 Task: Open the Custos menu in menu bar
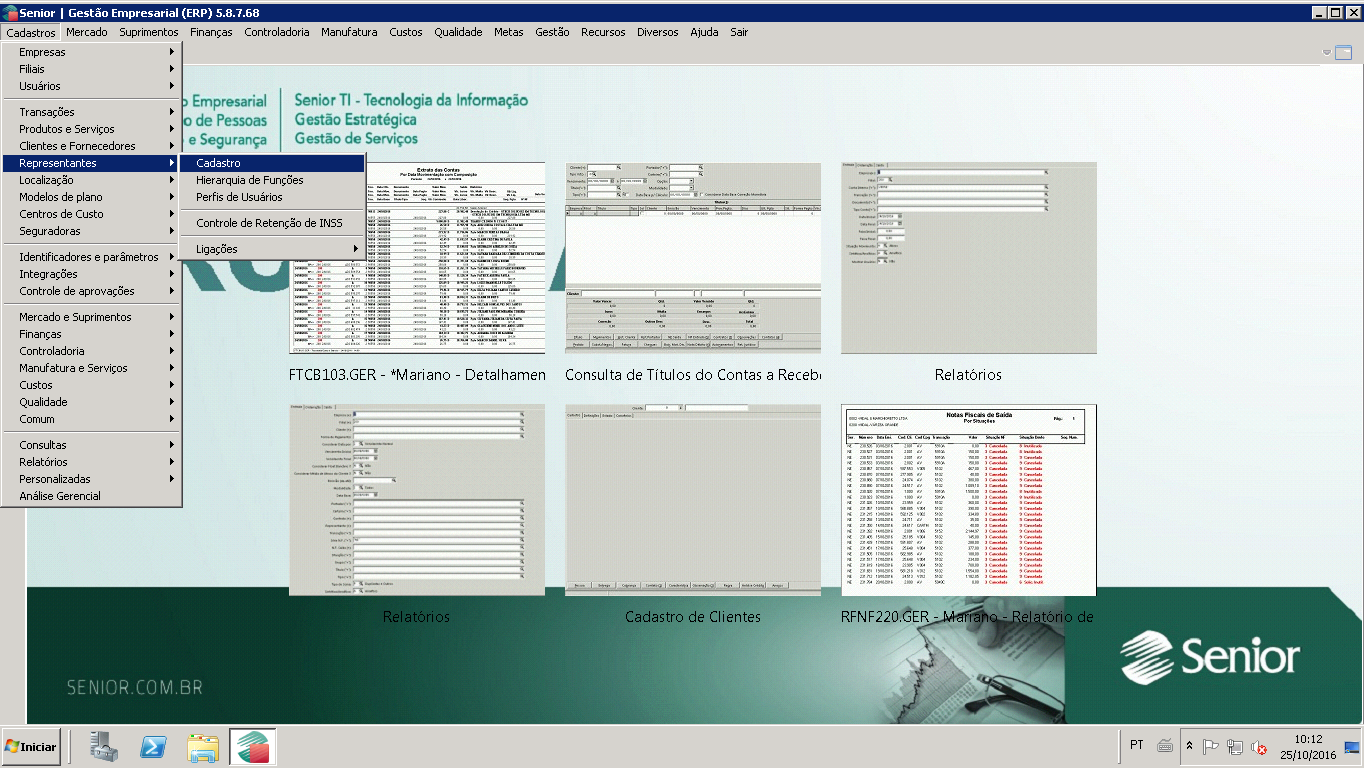click(406, 32)
